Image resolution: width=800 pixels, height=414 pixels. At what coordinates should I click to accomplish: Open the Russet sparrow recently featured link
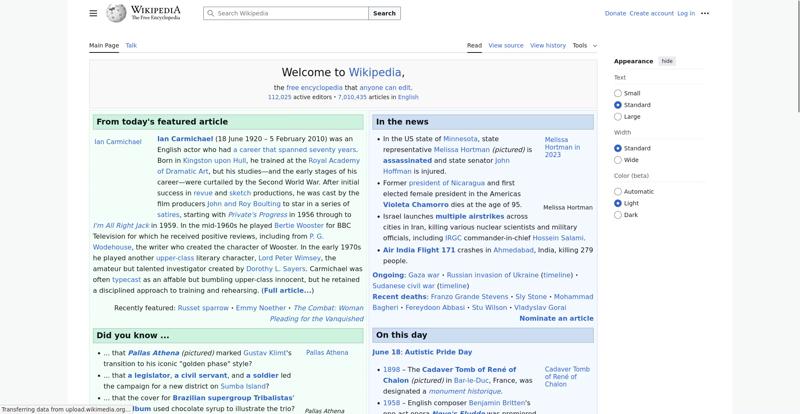[x=203, y=308]
